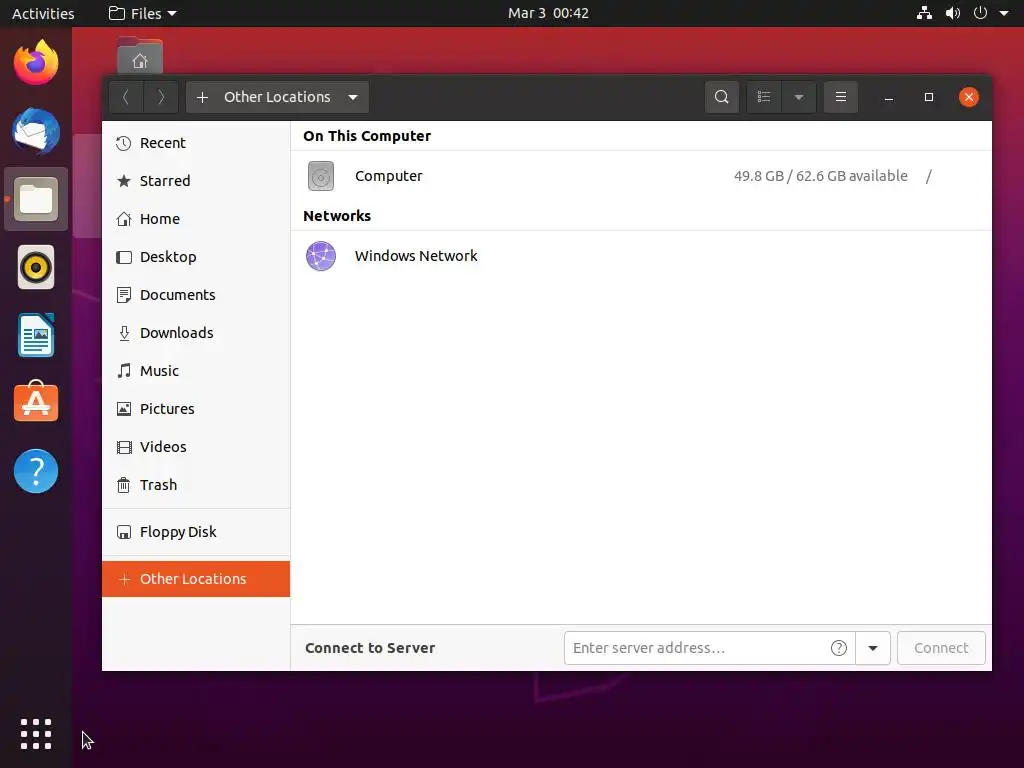Click the house icon beside Home

pos(123,219)
